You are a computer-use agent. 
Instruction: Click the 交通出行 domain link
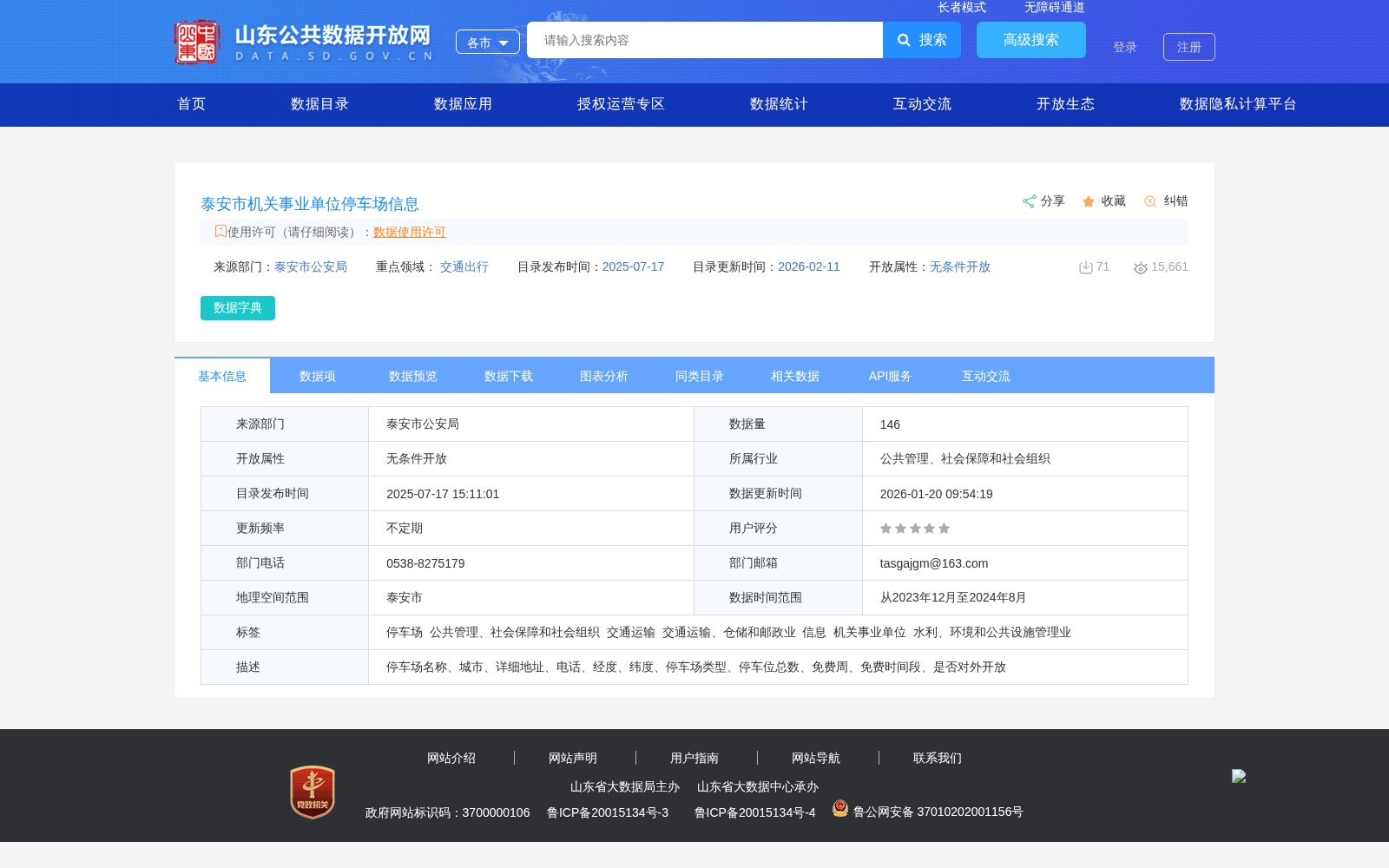point(464,266)
